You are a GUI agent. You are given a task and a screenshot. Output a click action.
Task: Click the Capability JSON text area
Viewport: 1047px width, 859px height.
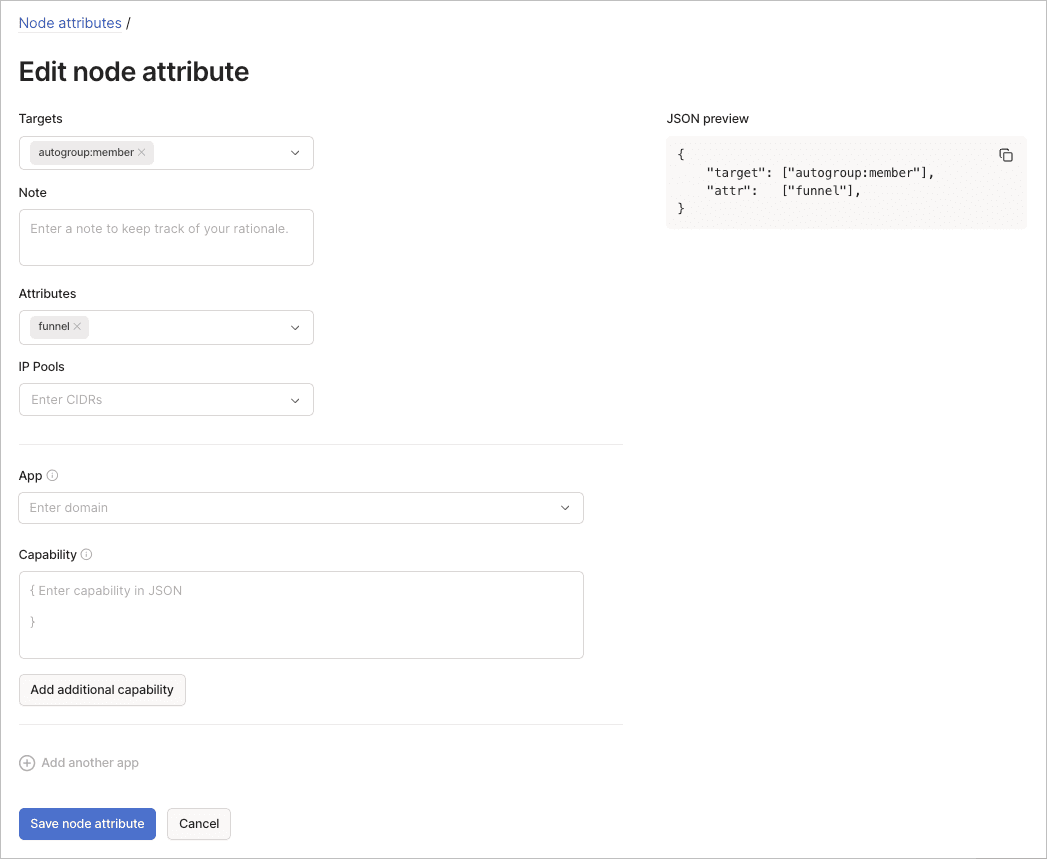(x=300, y=614)
